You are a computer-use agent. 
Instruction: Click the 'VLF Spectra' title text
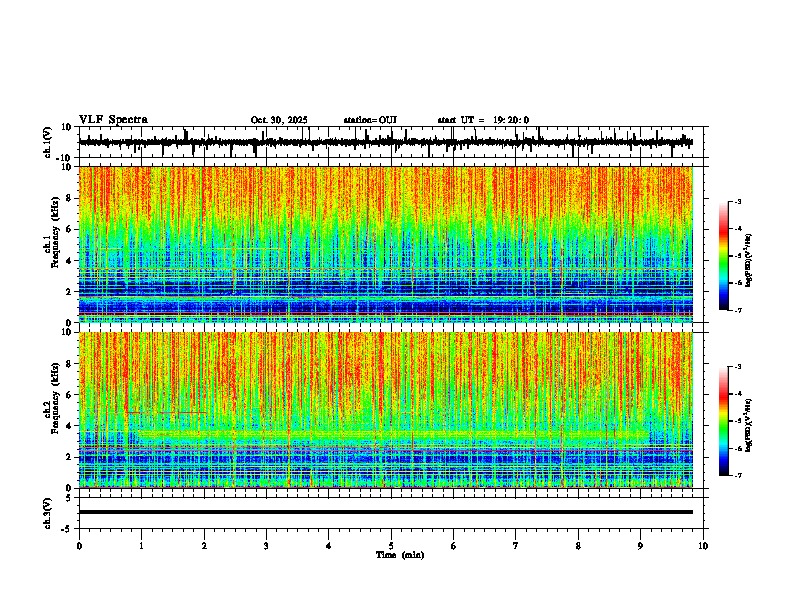(113, 120)
